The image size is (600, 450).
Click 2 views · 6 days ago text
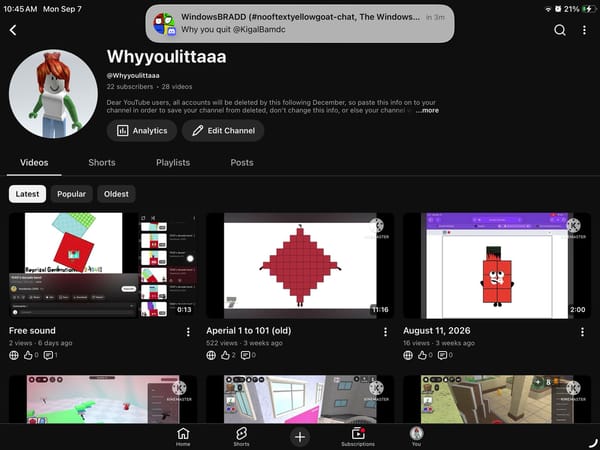(41, 343)
